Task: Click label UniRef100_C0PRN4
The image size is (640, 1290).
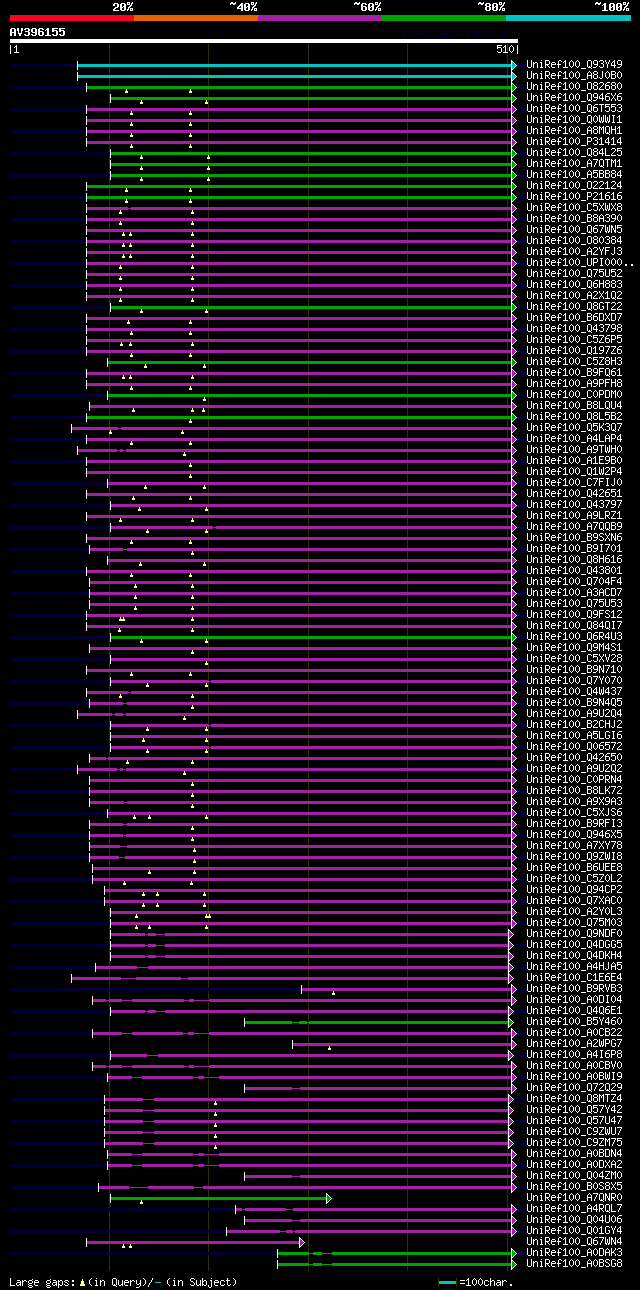Action: (x=574, y=779)
